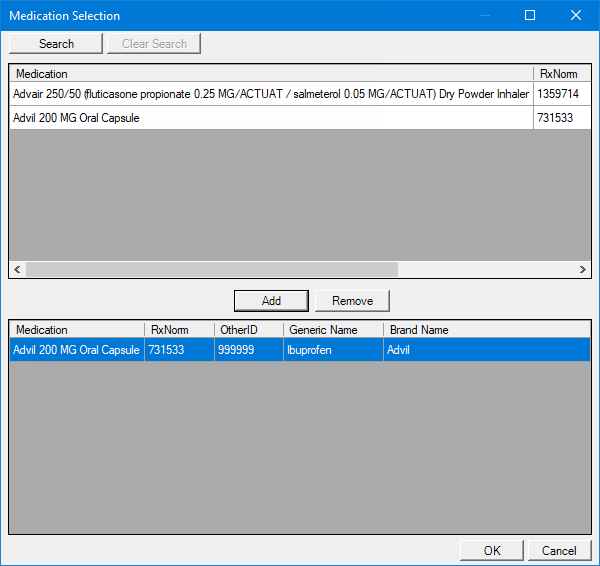Click the upper list RxNorm column header
The width and height of the screenshot is (600, 566).
coord(562,73)
